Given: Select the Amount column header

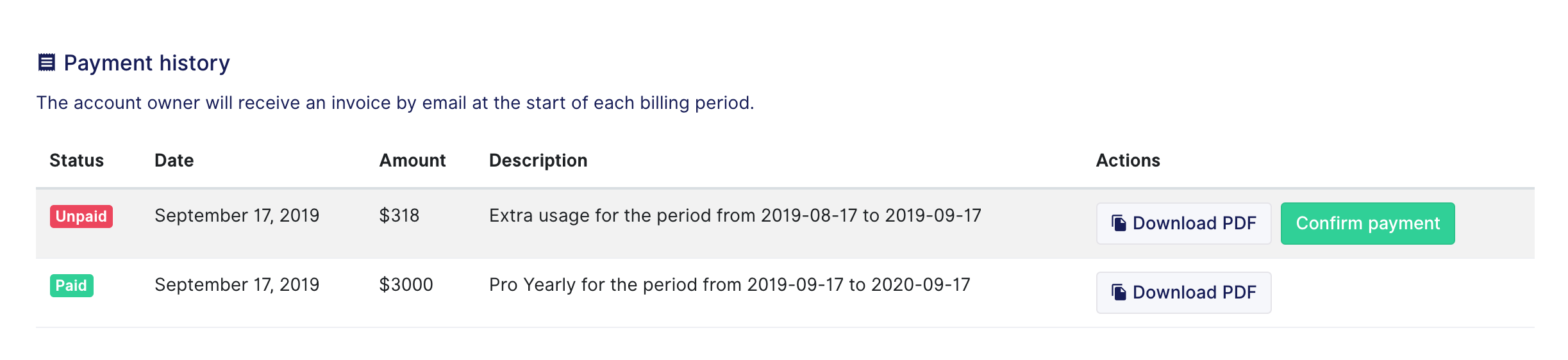Looking at the screenshot, I should pyautogui.click(x=412, y=160).
